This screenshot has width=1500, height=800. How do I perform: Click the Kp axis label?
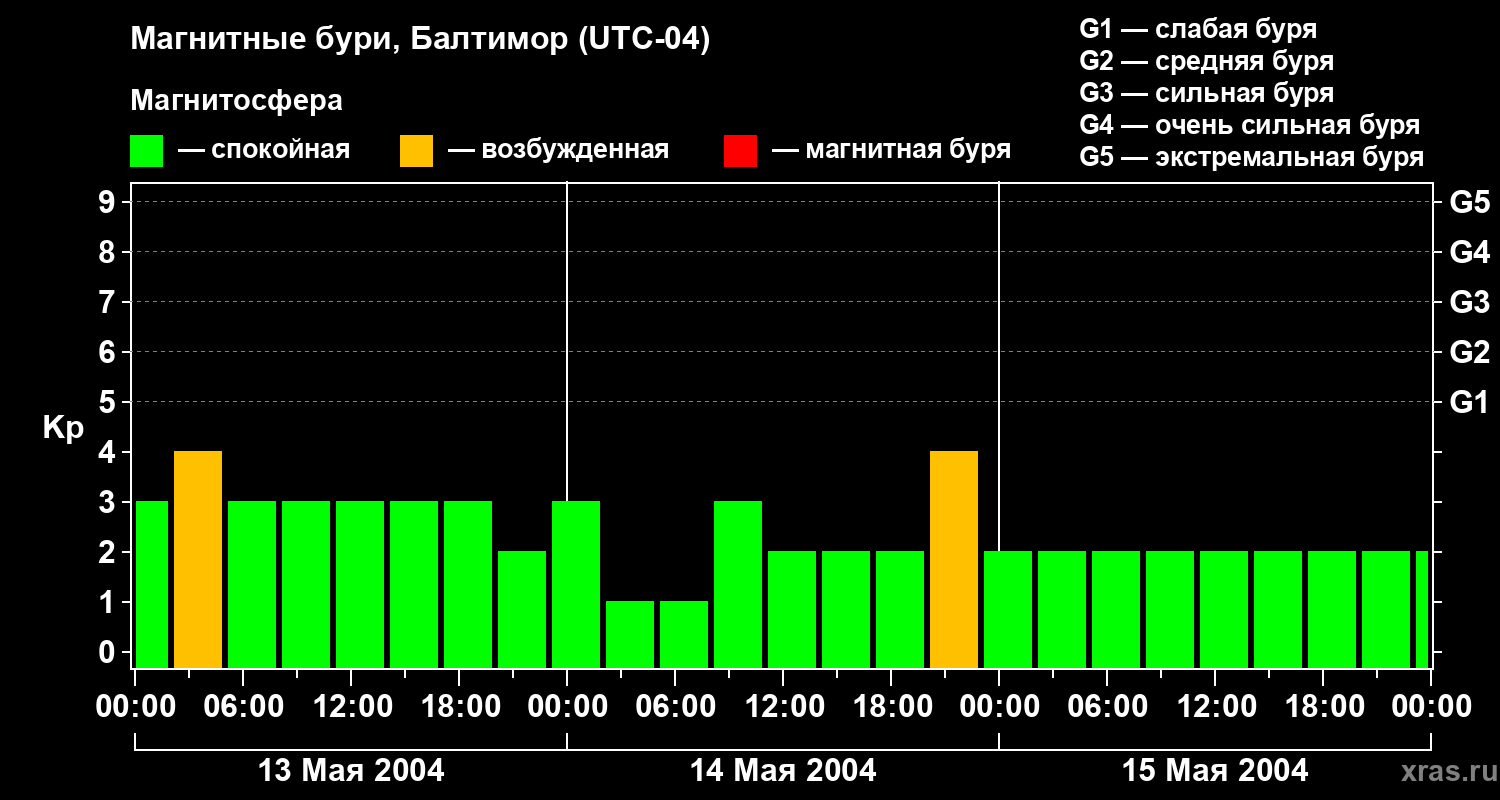click(x=63, y=428)
